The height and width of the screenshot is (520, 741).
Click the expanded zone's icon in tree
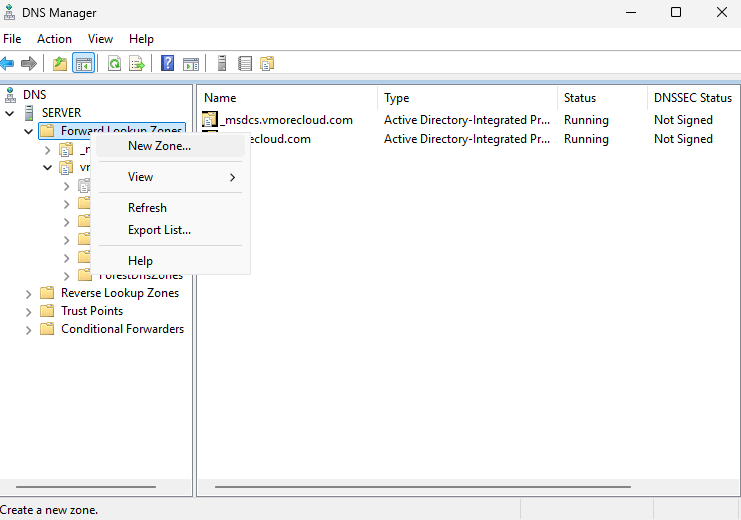(x=66, y=167)
